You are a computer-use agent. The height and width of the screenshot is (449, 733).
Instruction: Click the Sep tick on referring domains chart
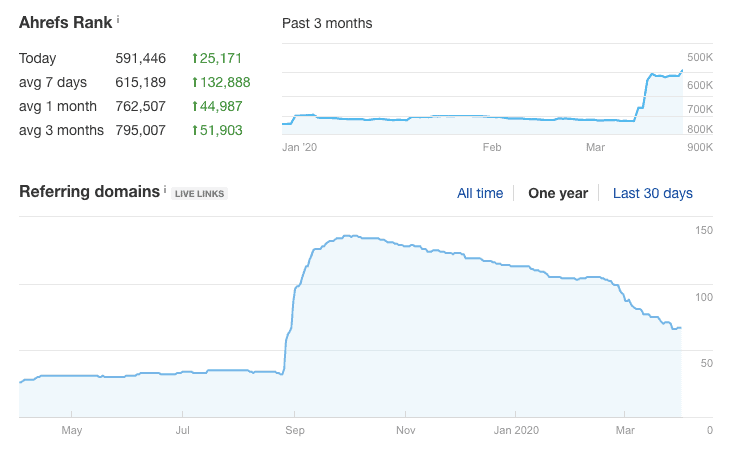click(x=295, y=430)
